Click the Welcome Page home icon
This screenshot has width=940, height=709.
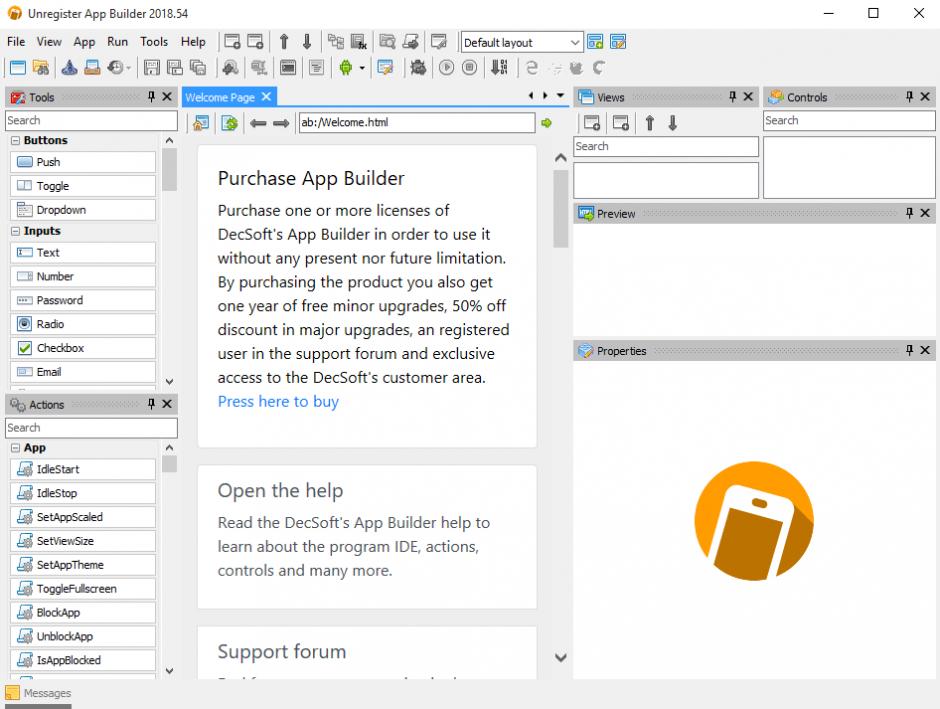[x=201, y=123]
